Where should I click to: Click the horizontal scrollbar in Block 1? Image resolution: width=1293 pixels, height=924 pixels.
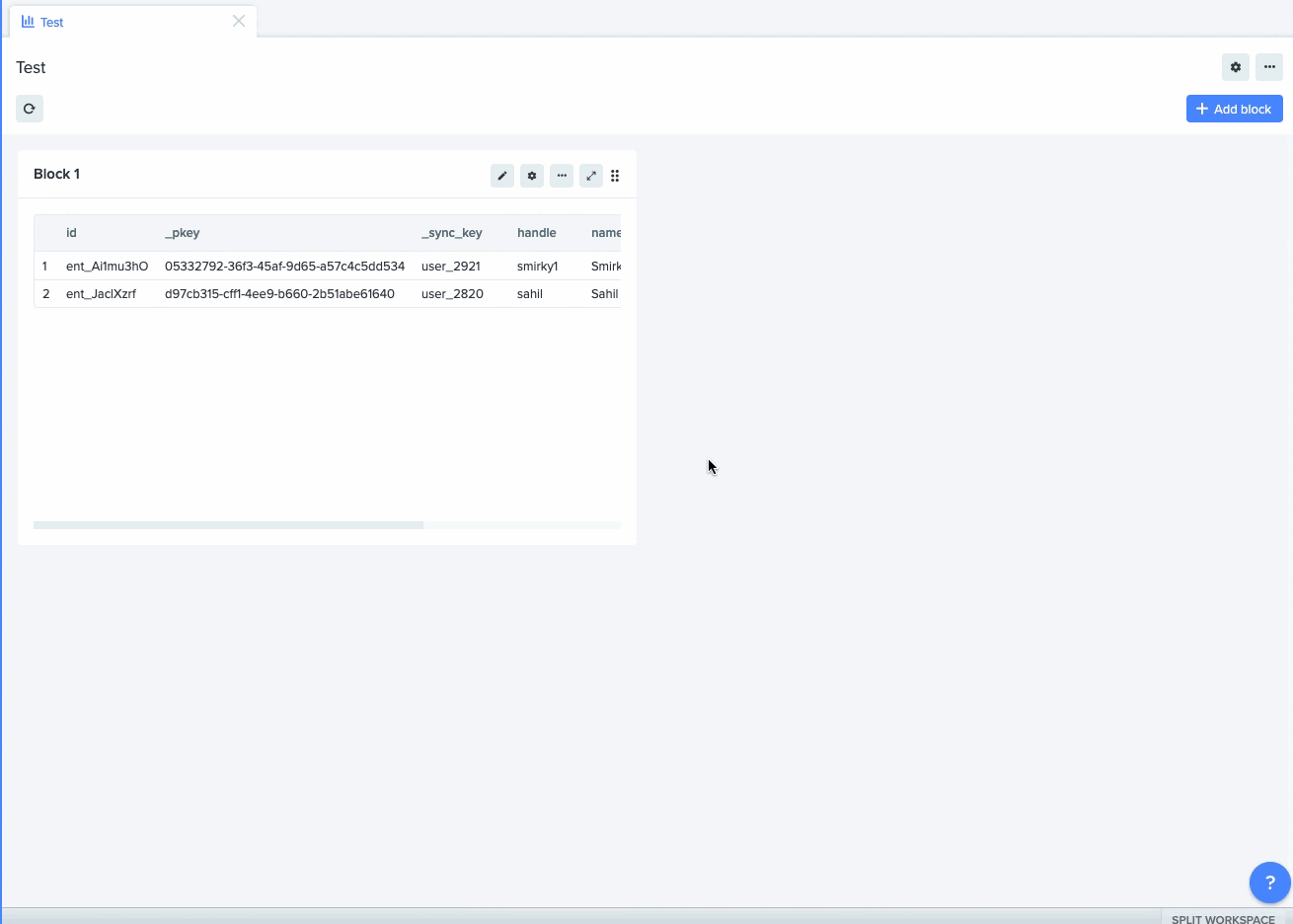[228, 525]
